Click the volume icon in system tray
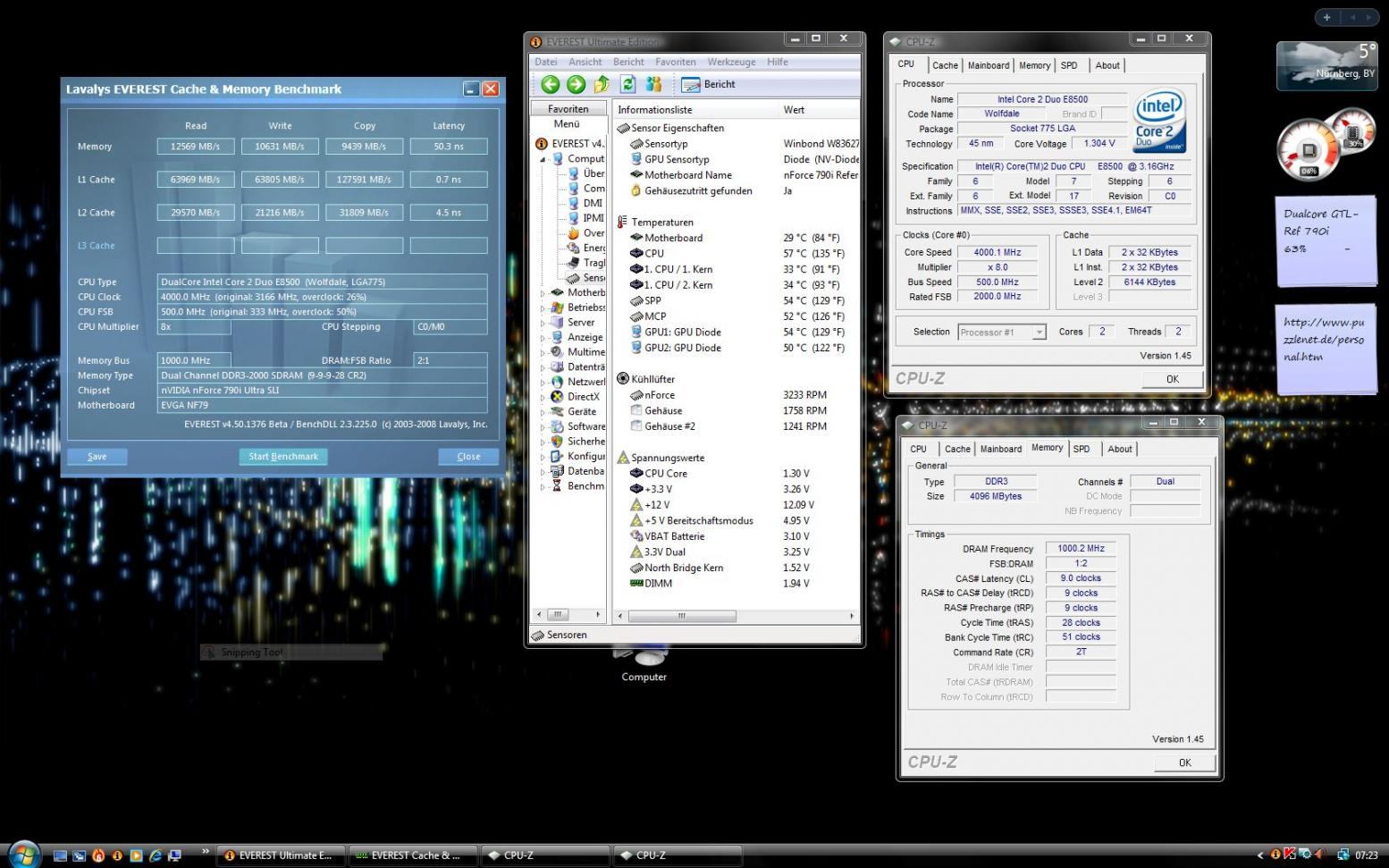This screenshot has height=868, width=1389. [1320, 855]
